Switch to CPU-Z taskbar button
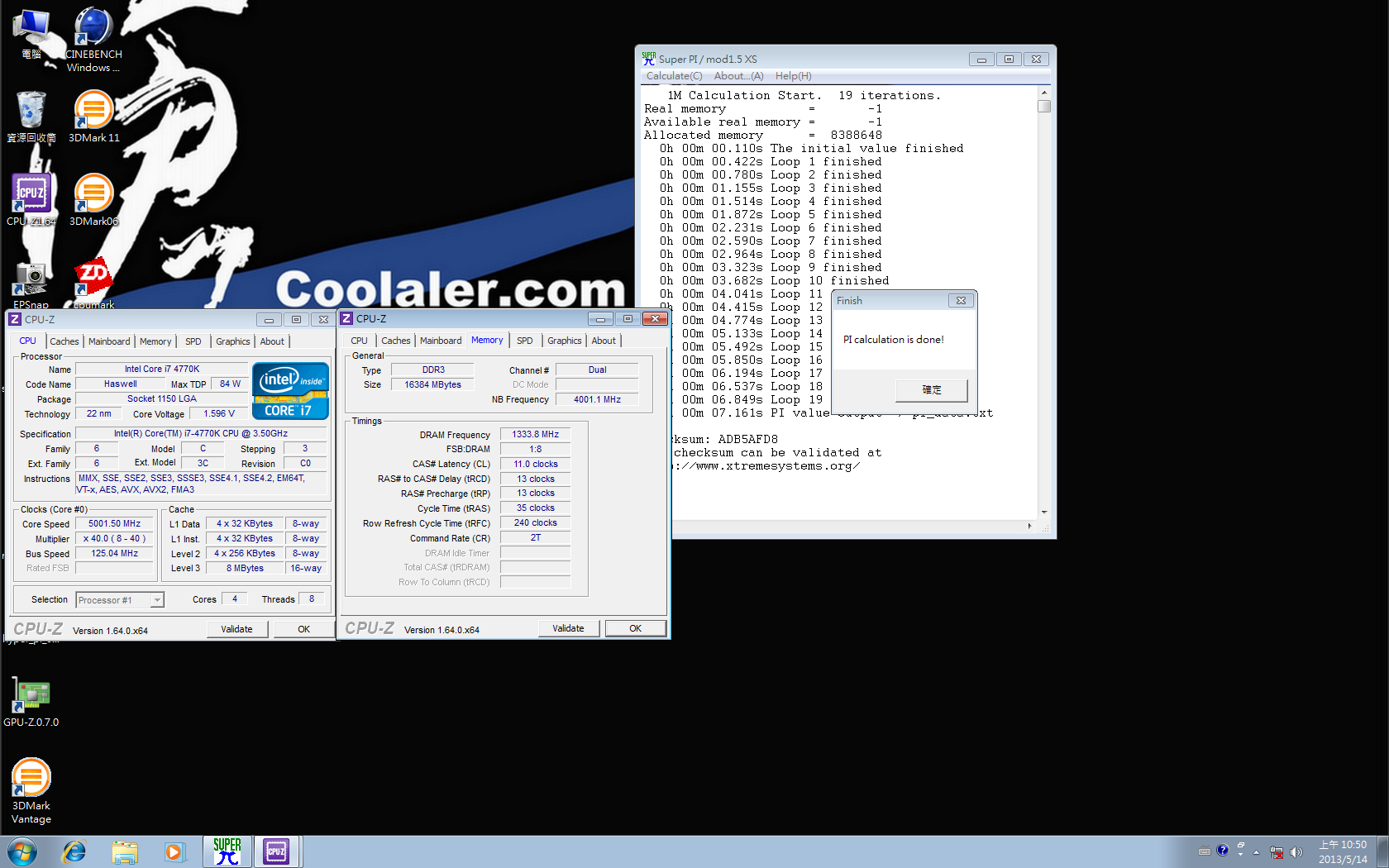This screenshot has height=868, width=1389. (x=276, y=851)
